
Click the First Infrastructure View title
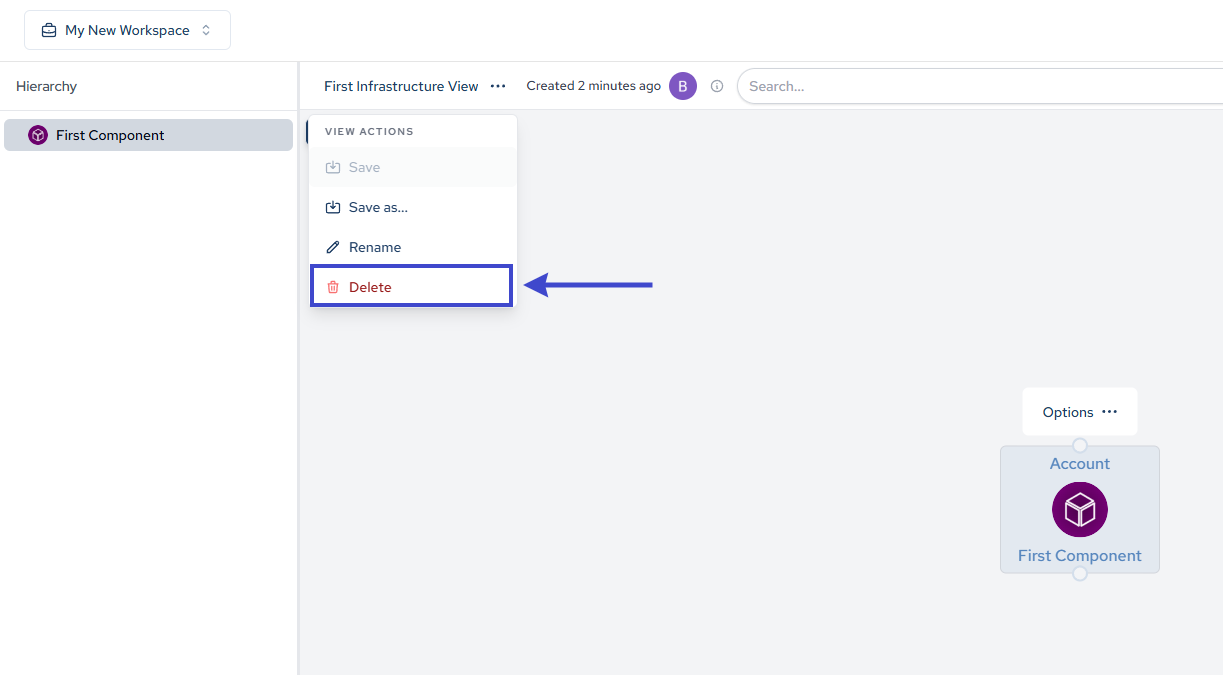(401, 86)
